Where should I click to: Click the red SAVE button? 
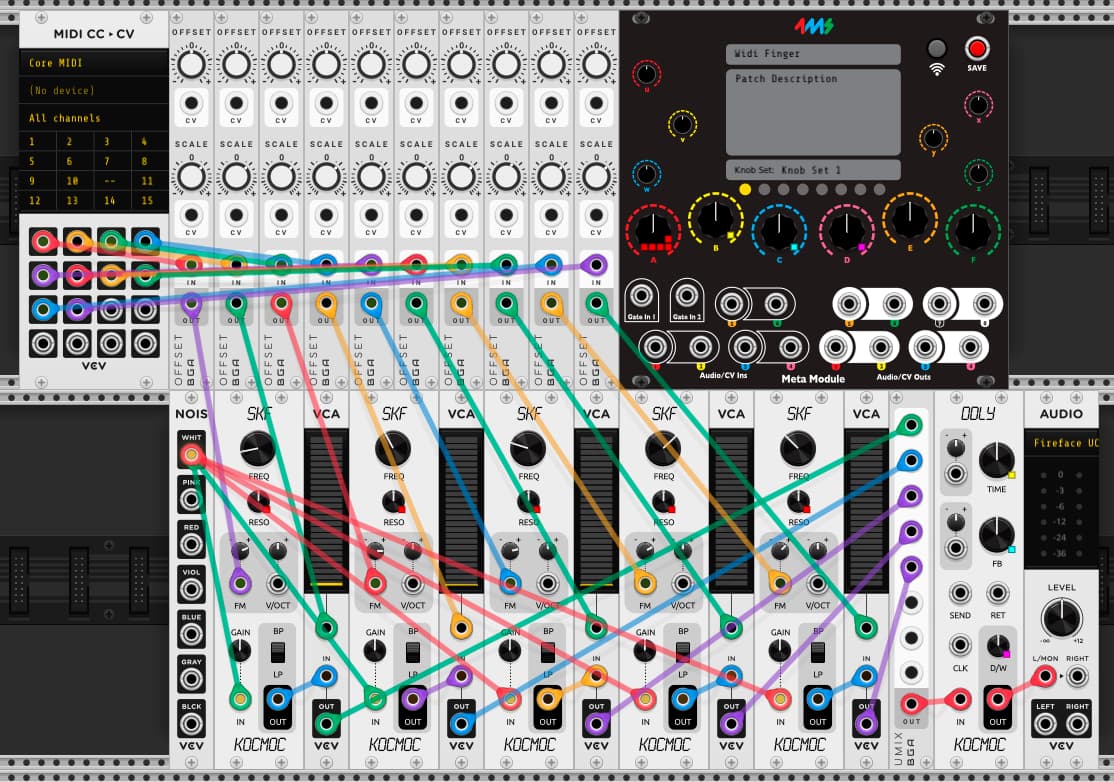[977, 49]
